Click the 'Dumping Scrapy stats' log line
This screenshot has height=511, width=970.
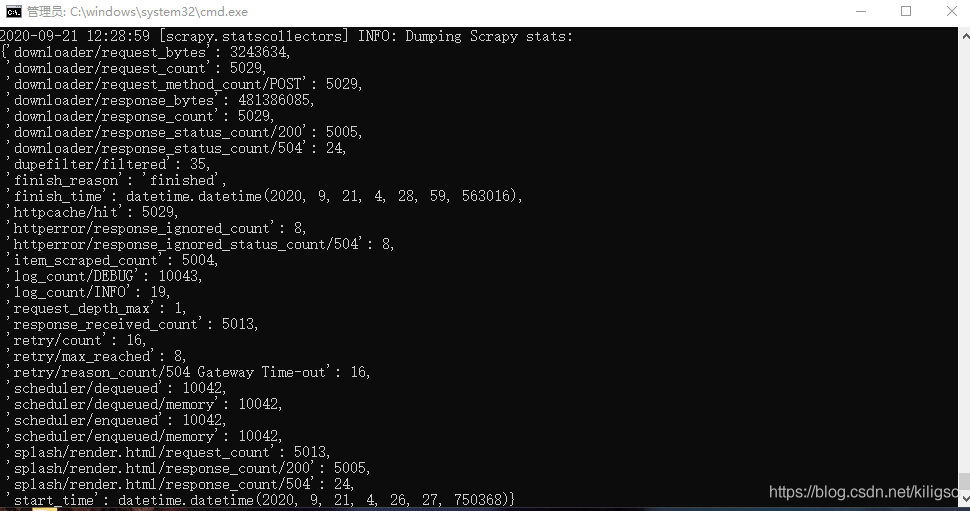point(286,36)
